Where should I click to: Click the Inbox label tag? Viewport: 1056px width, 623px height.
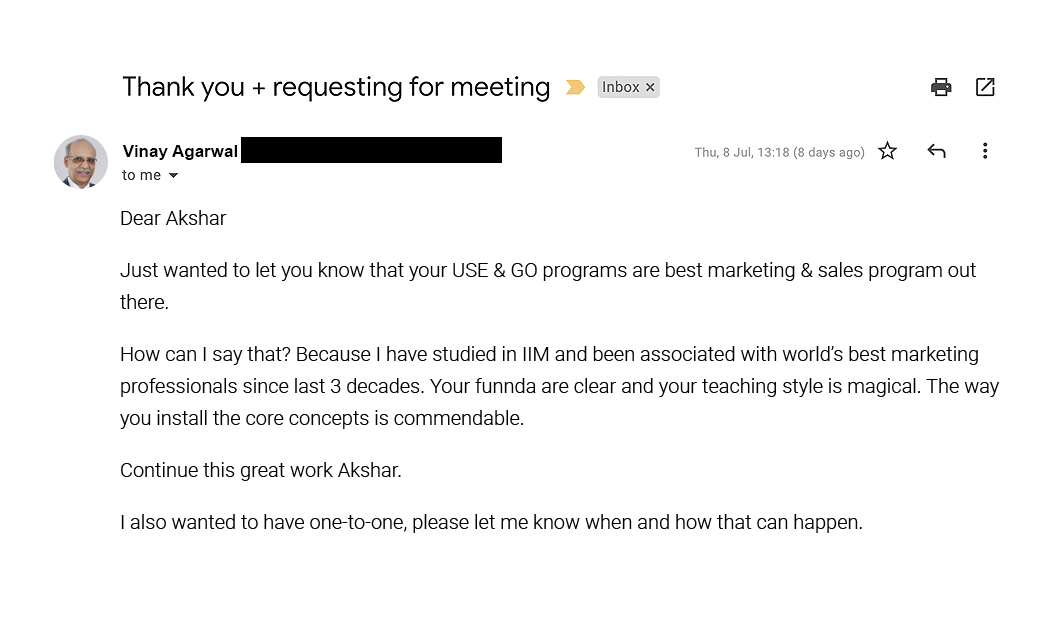click(620, 87)
